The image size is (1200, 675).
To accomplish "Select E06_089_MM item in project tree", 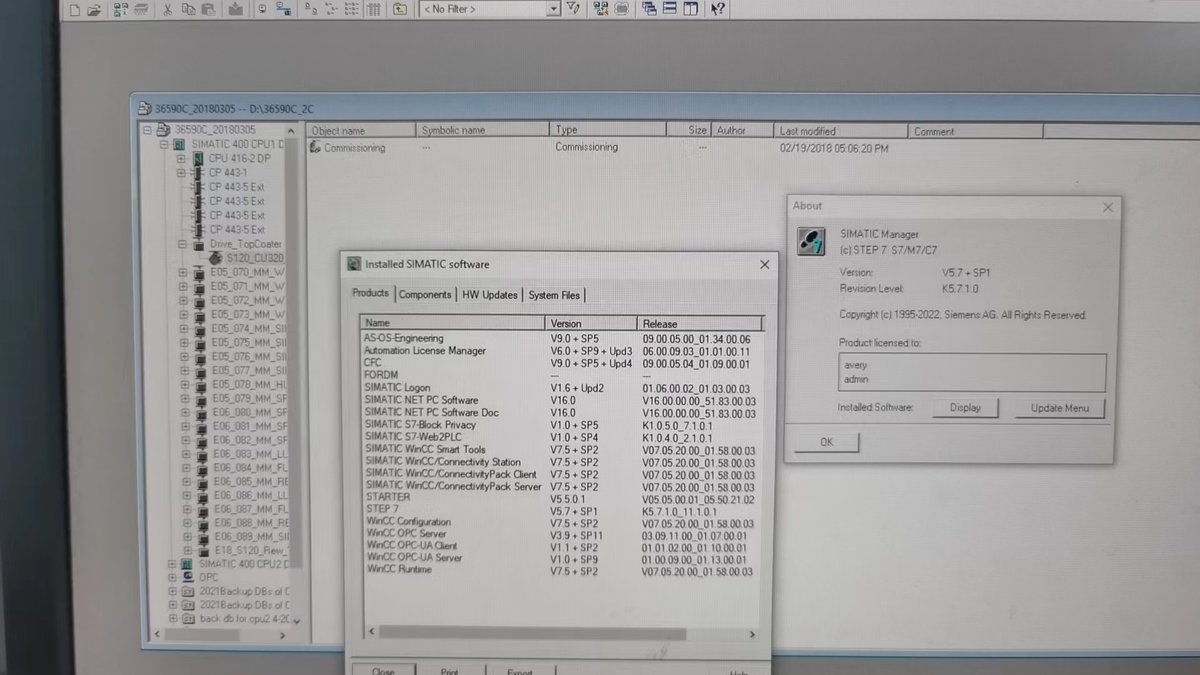I will pos(250,536).
